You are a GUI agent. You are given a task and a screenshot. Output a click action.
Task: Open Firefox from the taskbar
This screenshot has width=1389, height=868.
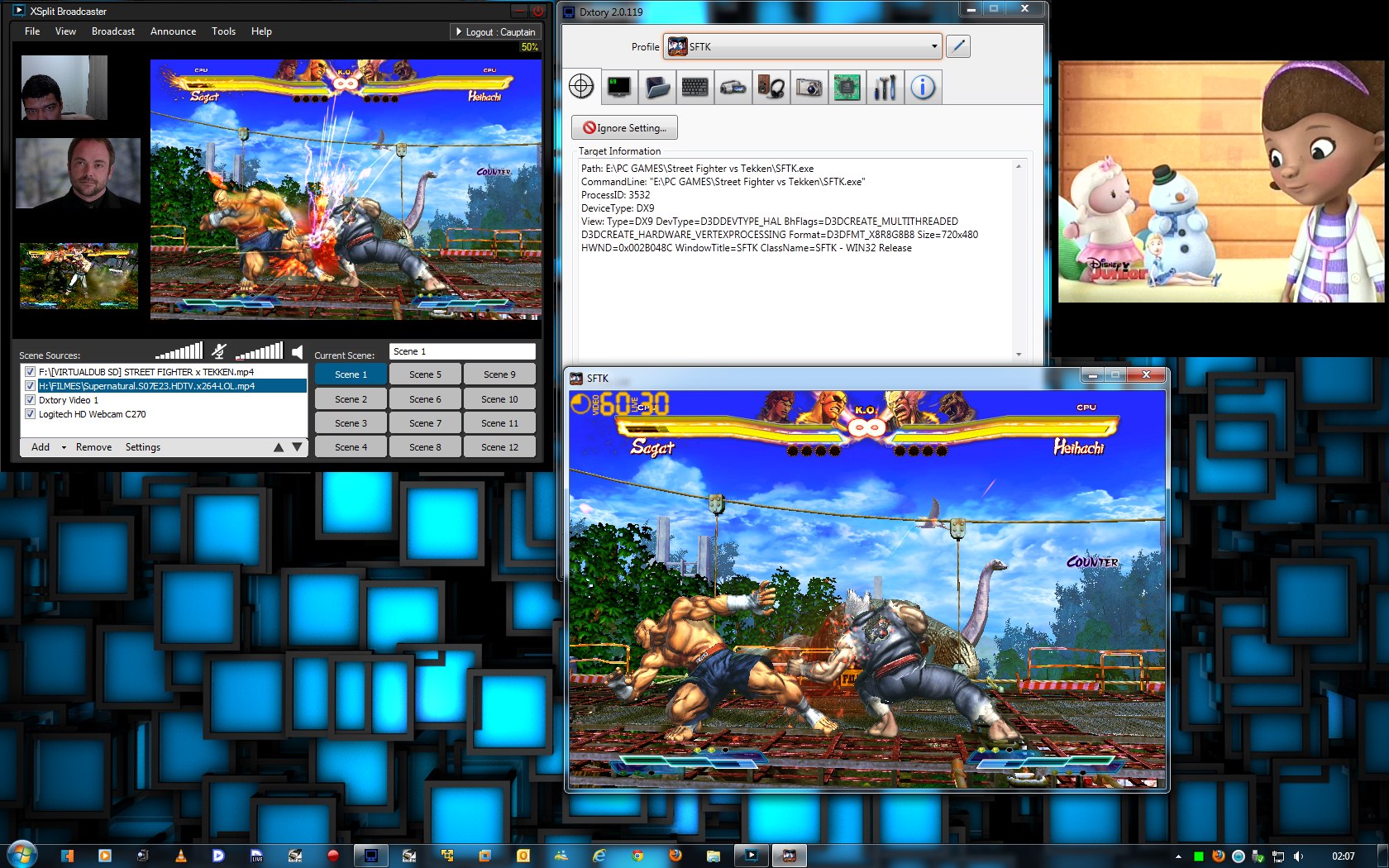click(x=675, y=856)
